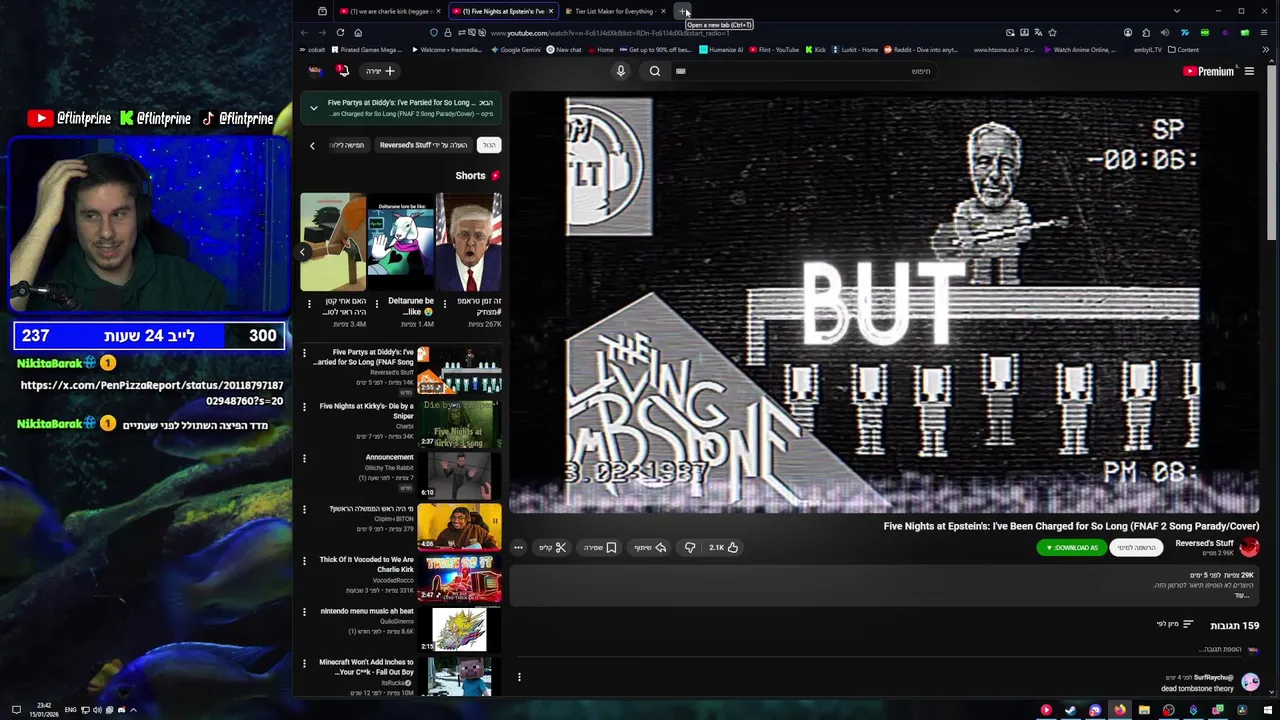Open the 'Google Gemini' bookmark
The height and width of the screenshot is (720, 1280).
516,49
